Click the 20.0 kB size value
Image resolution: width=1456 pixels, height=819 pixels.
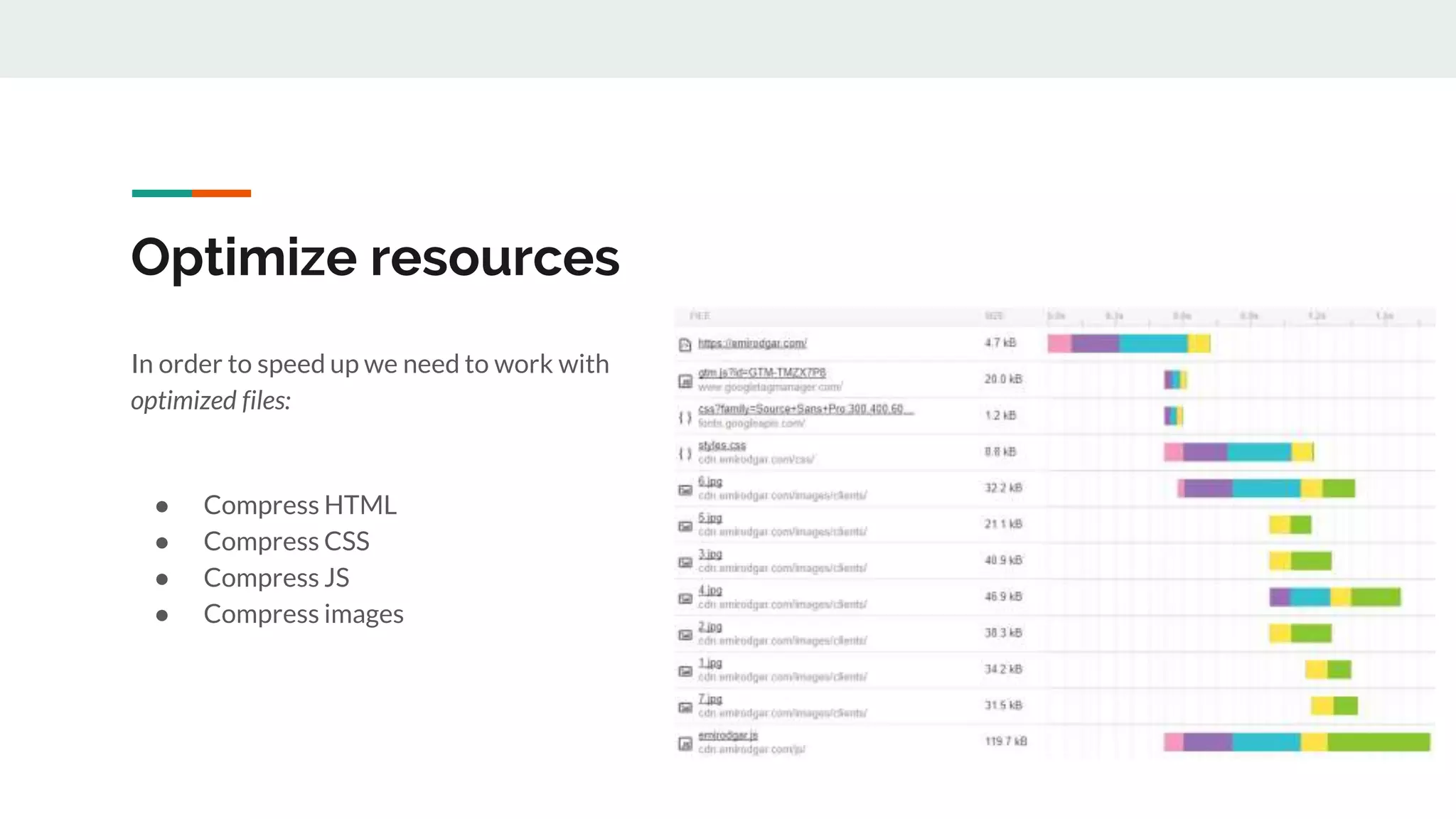click(x=1003, y=379)
